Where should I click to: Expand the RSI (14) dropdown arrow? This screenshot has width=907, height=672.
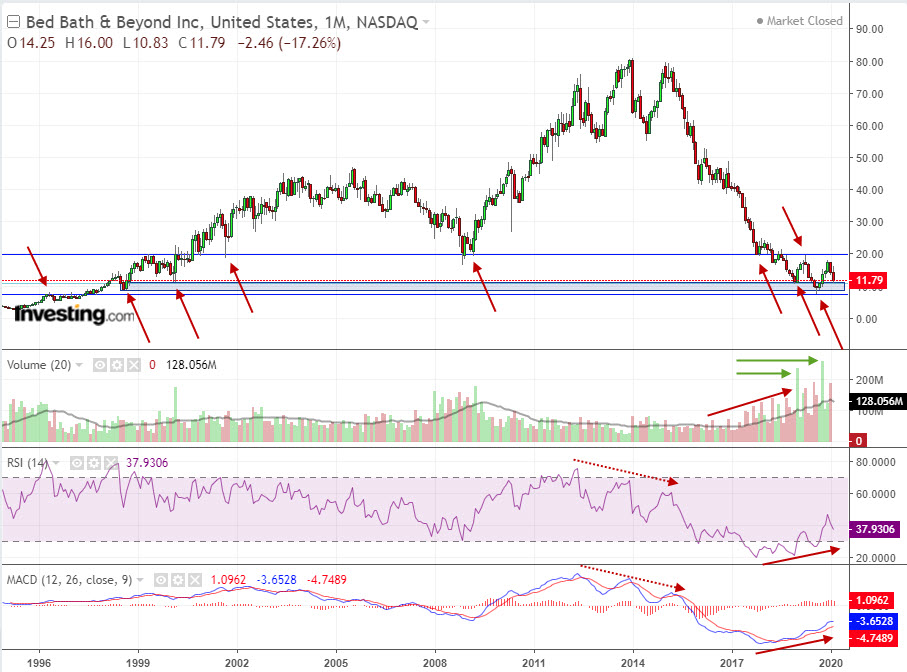56,463
